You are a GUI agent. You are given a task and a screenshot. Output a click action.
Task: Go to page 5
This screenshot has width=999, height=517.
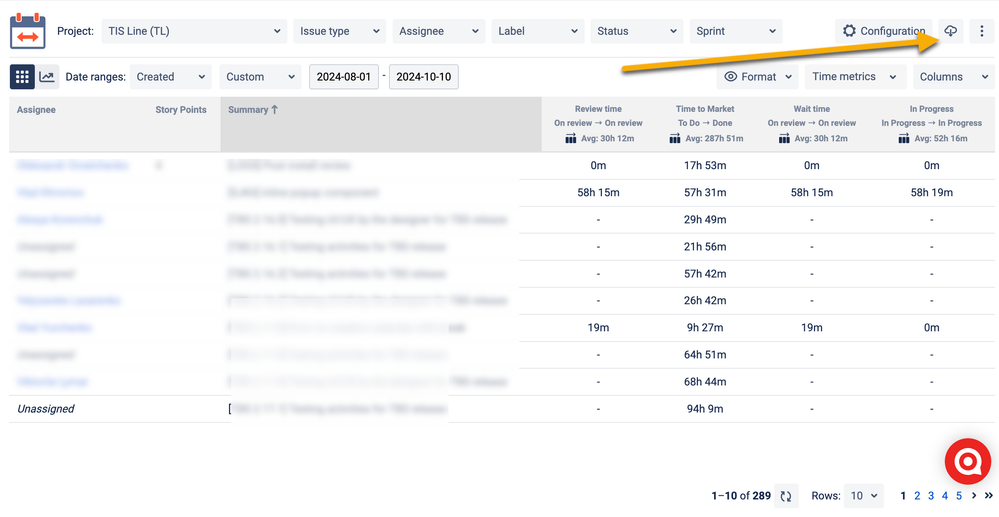959,495
